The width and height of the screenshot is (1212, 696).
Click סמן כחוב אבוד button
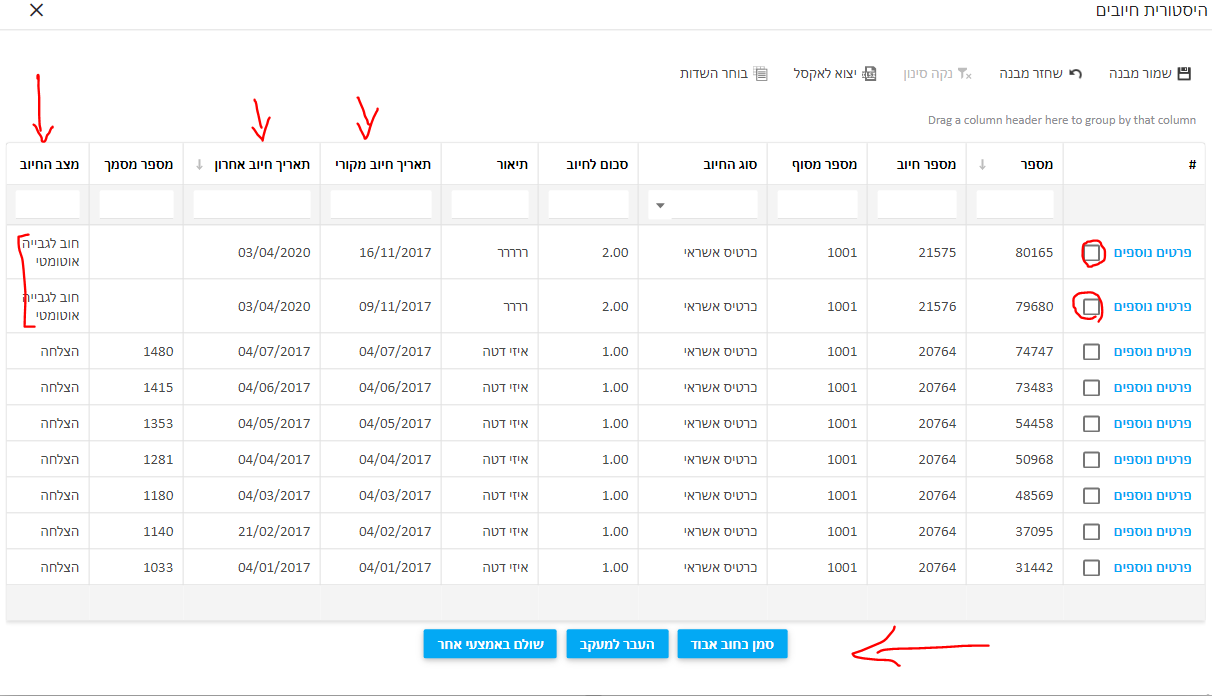(x=733, y=645)
